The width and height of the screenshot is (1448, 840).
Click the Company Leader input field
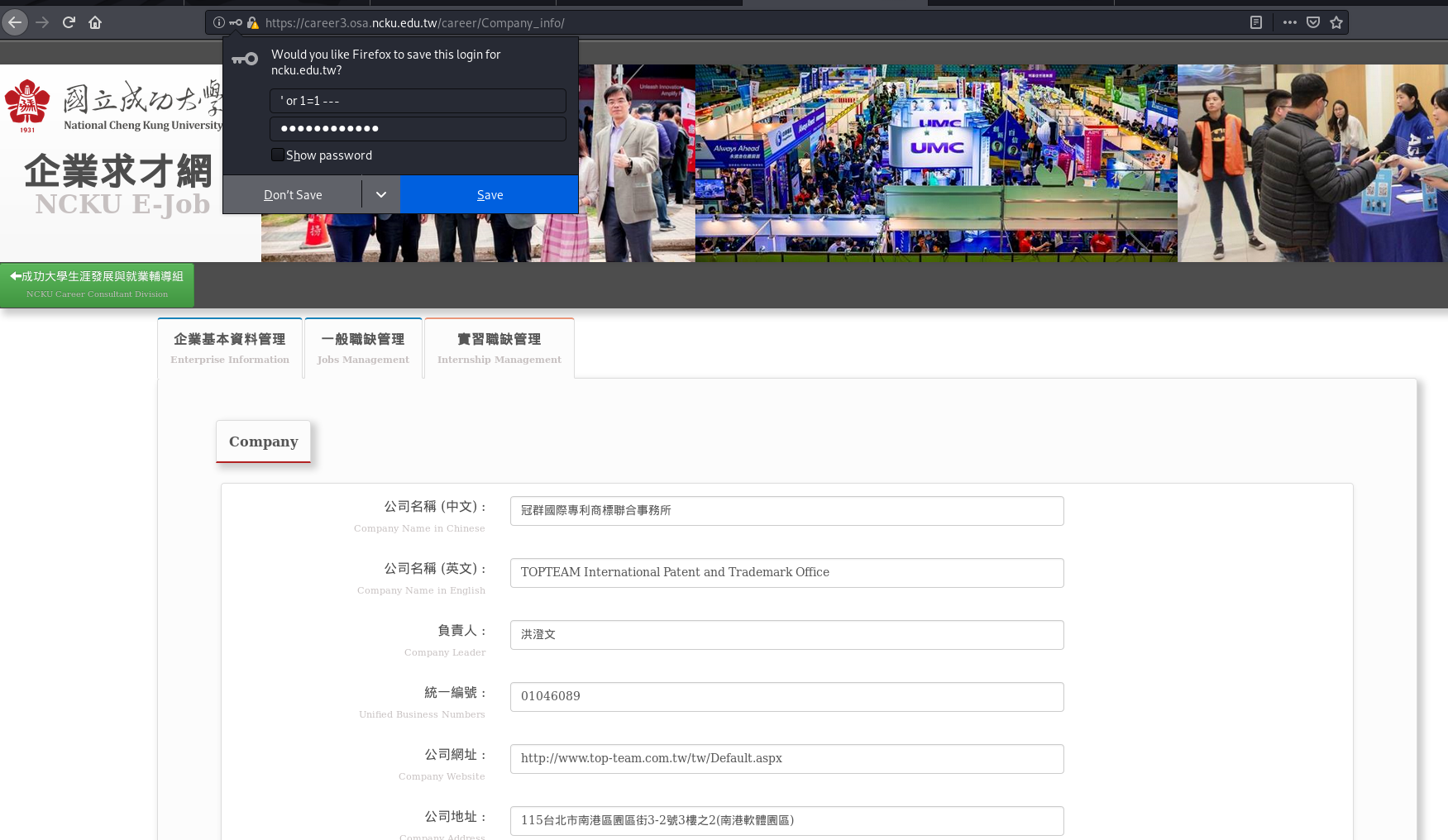pos(786,635)
